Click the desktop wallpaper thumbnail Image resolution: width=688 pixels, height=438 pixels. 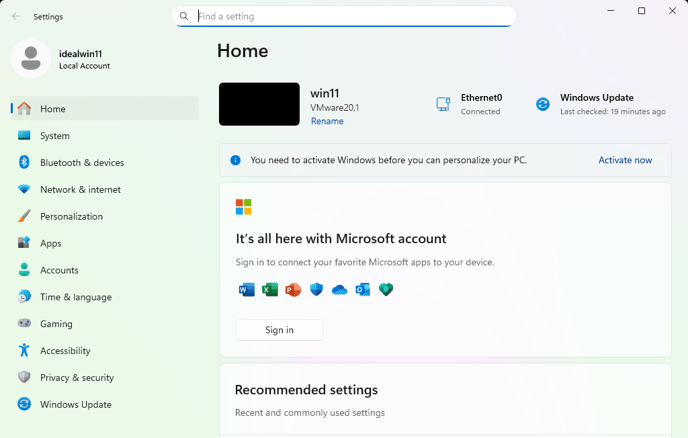[259, 104]
